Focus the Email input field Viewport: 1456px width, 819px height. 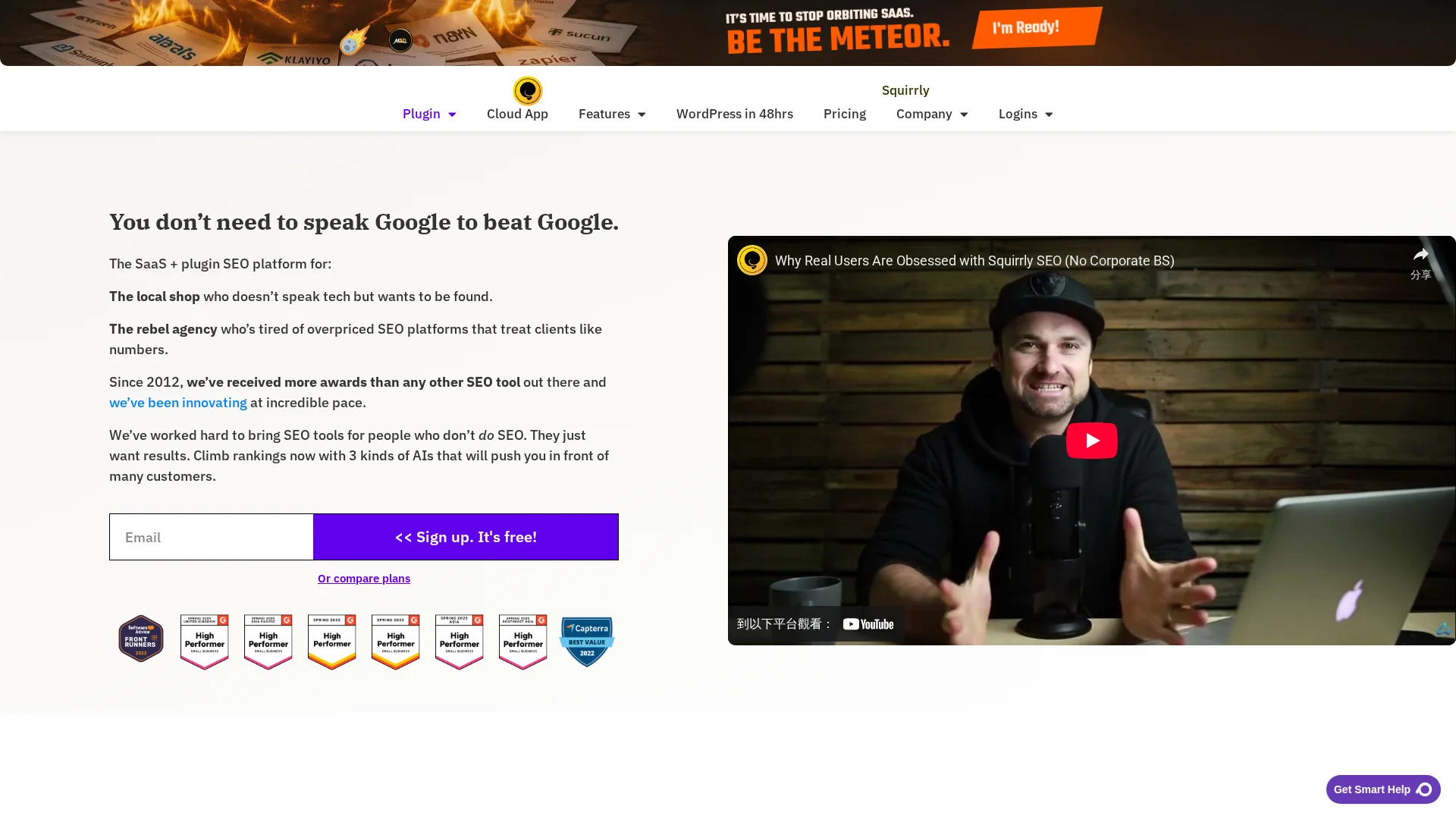click(212, 537)
